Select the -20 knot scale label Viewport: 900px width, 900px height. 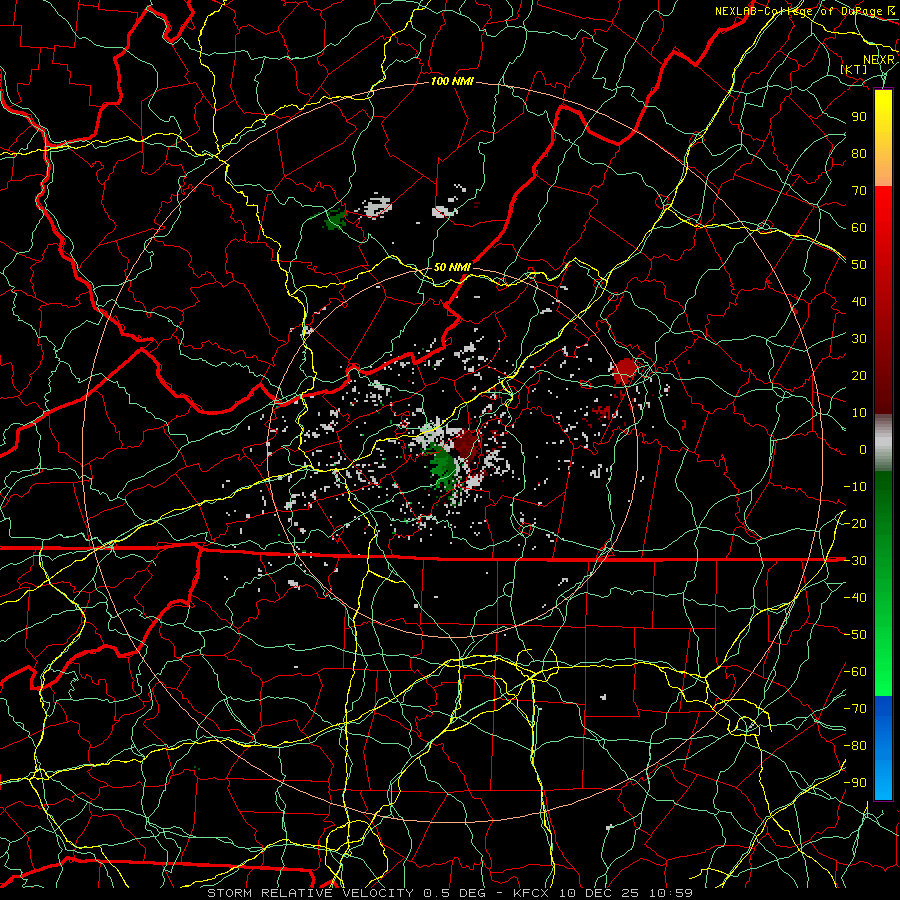coord(855,523)
